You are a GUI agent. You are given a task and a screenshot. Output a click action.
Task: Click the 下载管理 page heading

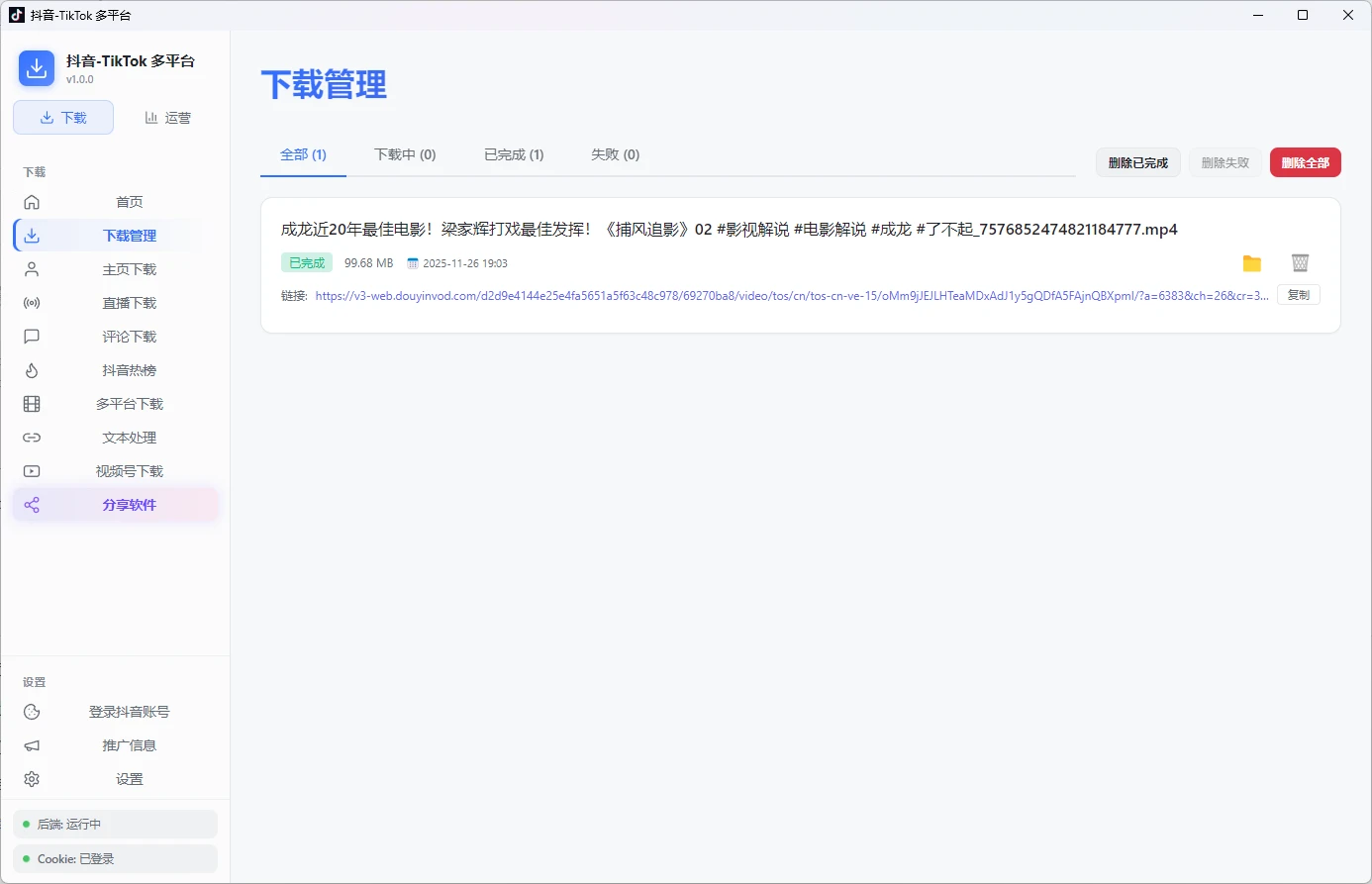(x=324, y=85)
